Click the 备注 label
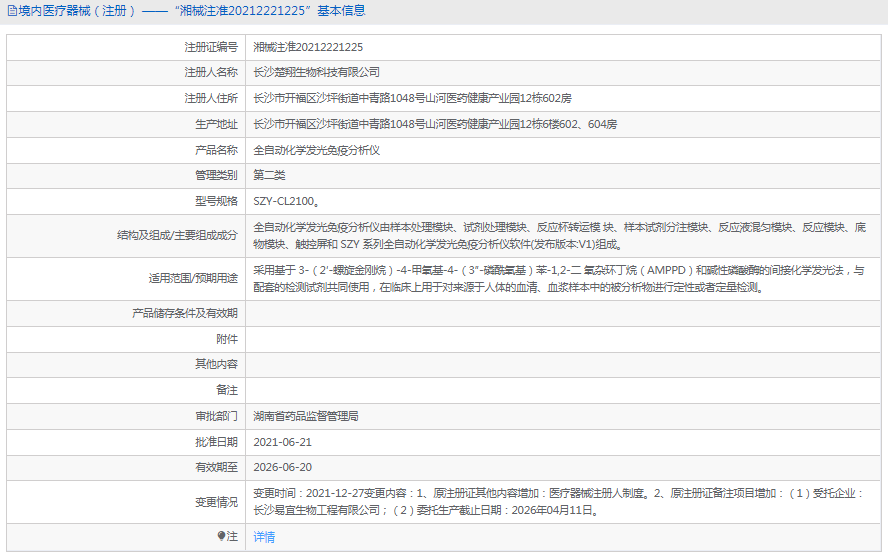This screenshot has height=557, width=888. point(227,390)
